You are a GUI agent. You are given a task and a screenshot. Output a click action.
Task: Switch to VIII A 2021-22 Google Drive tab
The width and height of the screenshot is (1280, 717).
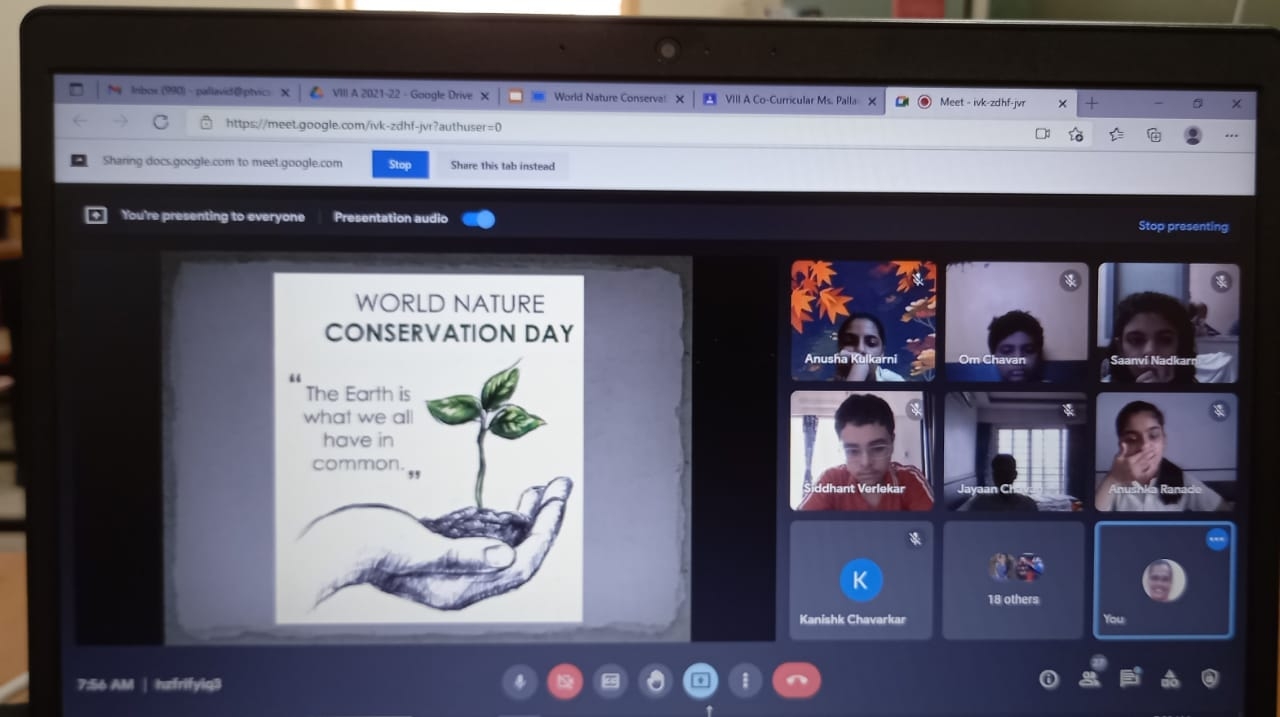(400, 96)
